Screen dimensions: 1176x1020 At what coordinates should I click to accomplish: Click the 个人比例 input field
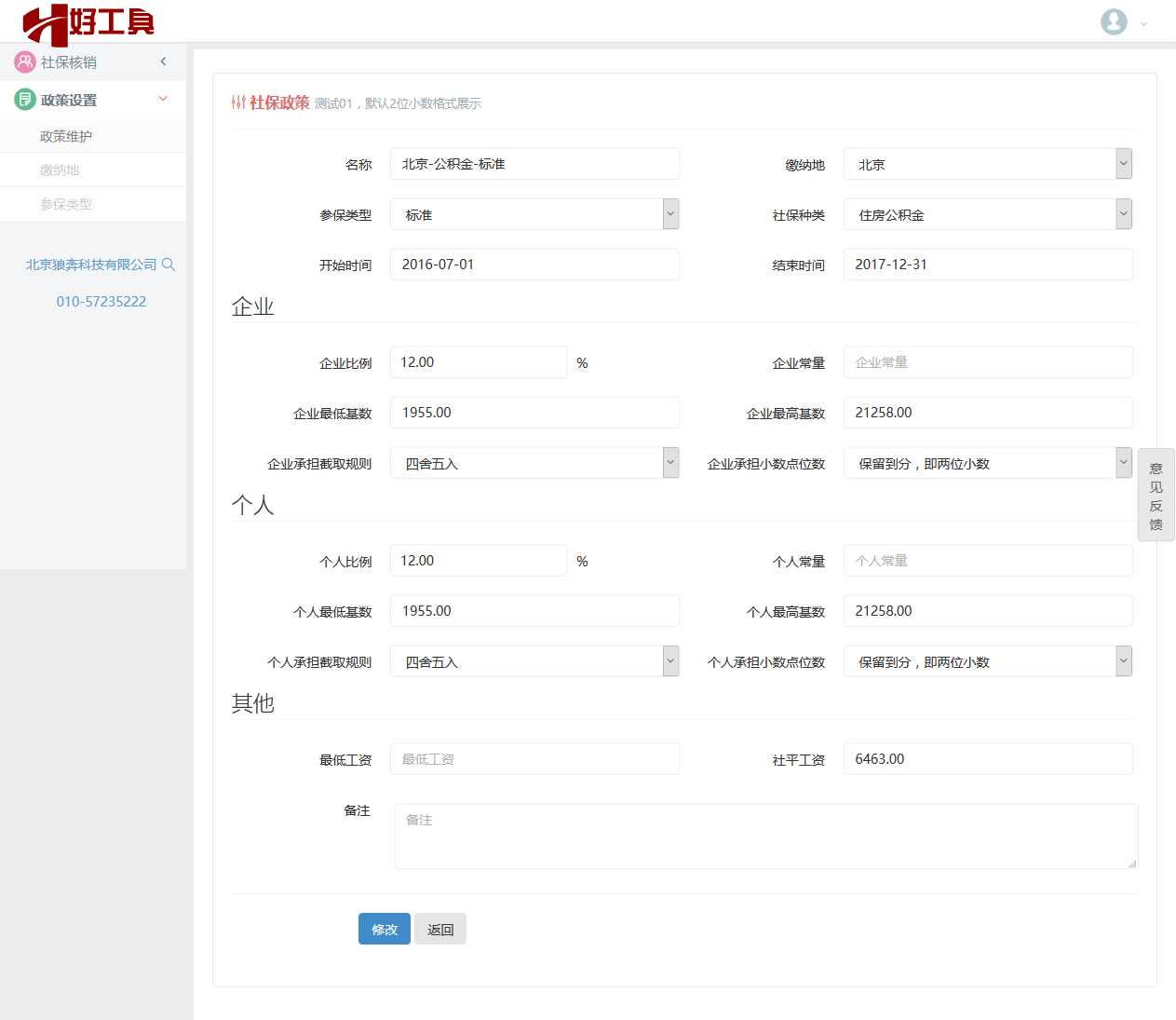[x=479, y=561]
